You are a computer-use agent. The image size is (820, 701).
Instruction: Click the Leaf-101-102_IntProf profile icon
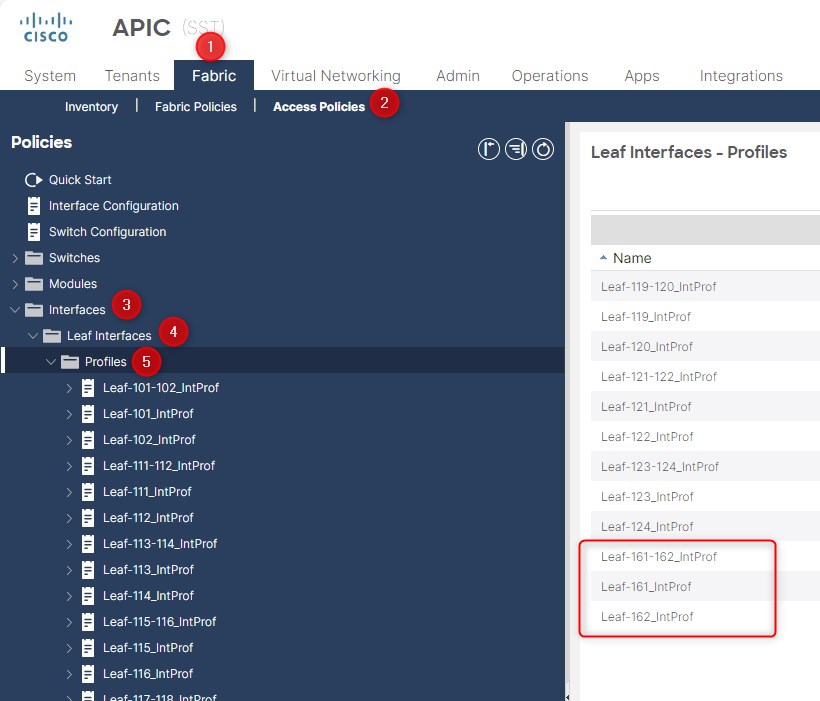88,388
